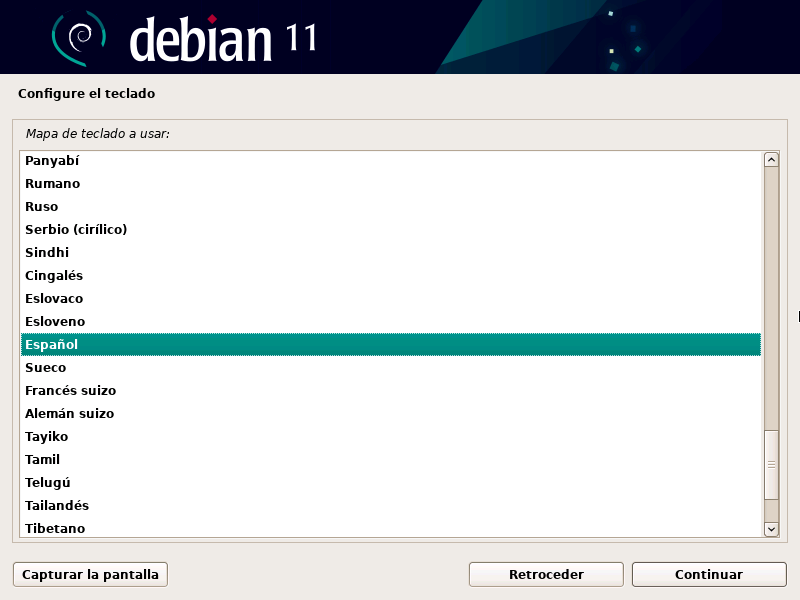The width and height of the screenshot is (800, 600).
Task: Click the scrollbar down arrow
Action: 771,529
